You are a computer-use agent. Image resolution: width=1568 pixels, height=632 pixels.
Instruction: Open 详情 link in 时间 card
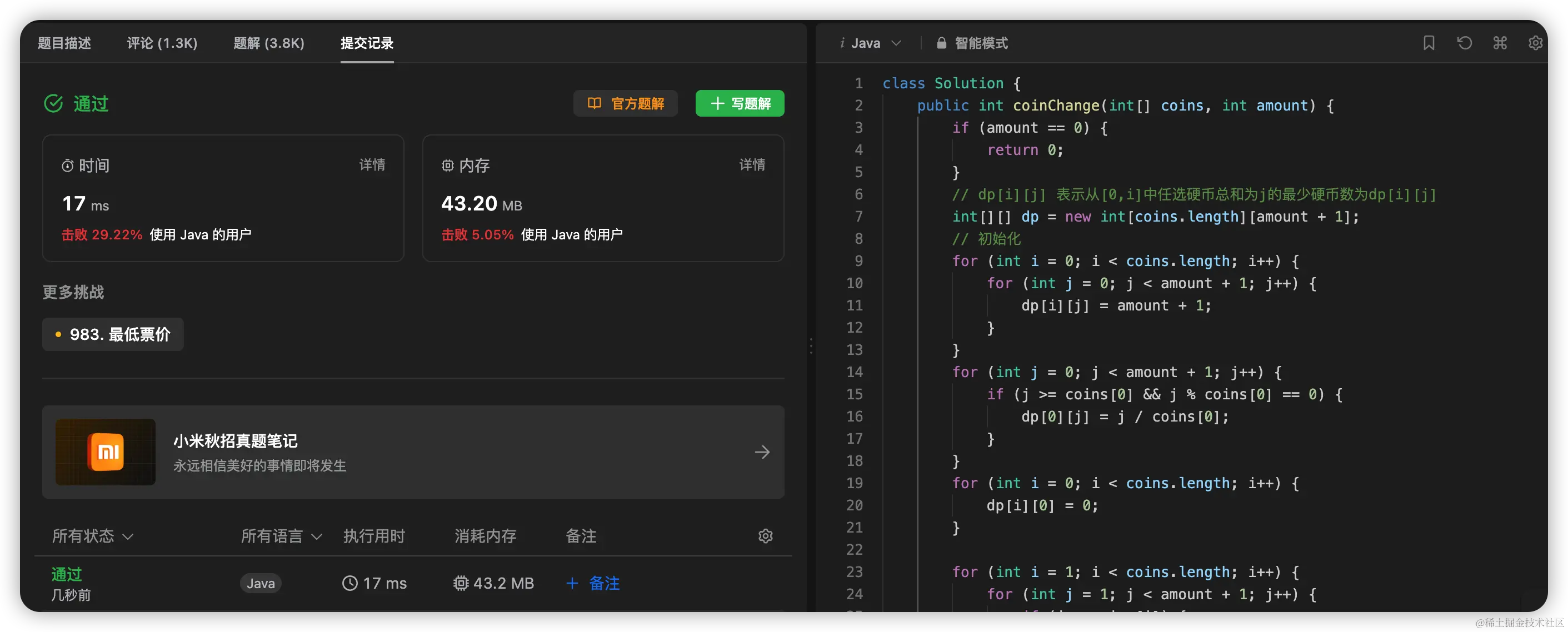pyautogui.click(x=371, y=165)
